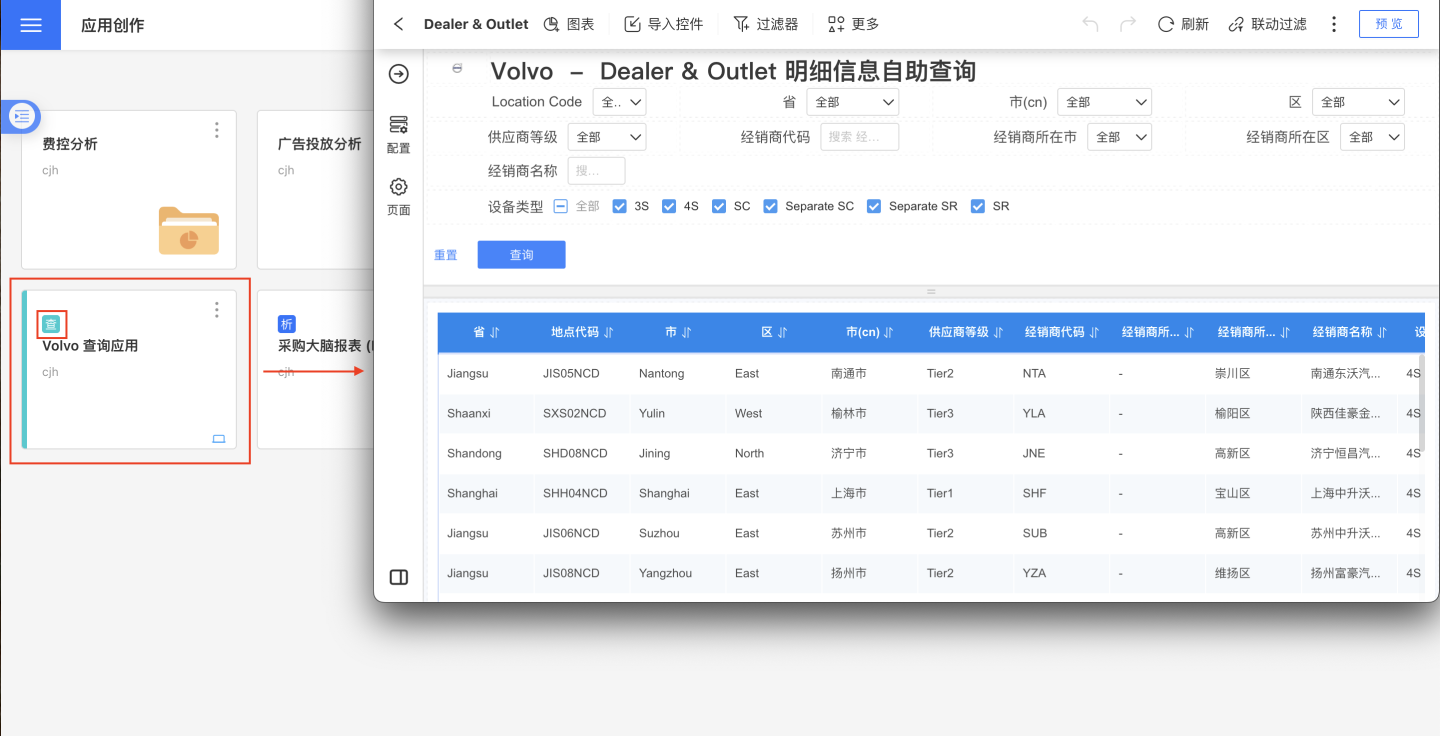This screenshot has width=1440, height=736.
Task: Click the three-dot menu on Volvo 查询应用 card
Action: point(217,310)
